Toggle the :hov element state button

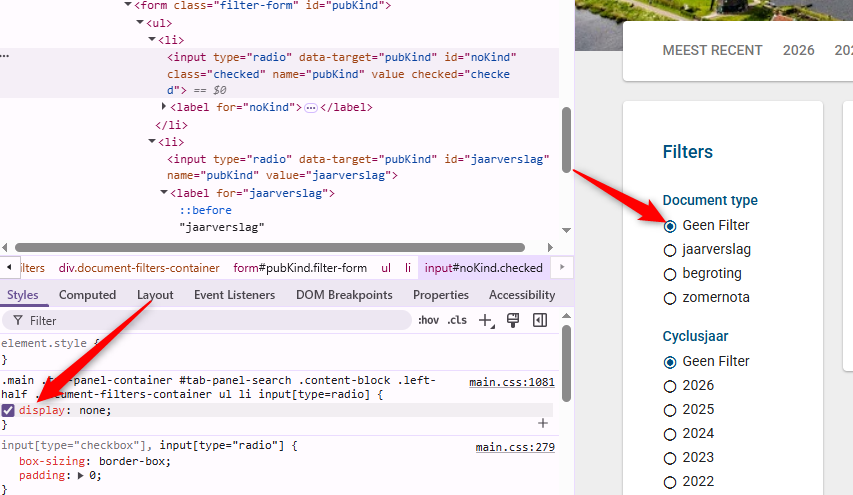(428, 320)
